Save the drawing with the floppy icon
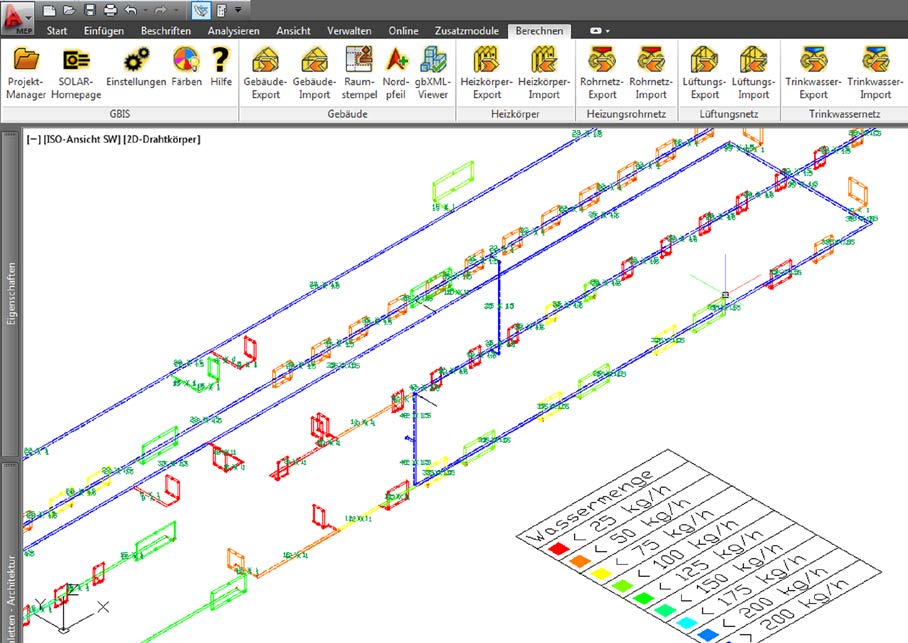The width and height of the screenshot is (908, 643). pos(90,10)
